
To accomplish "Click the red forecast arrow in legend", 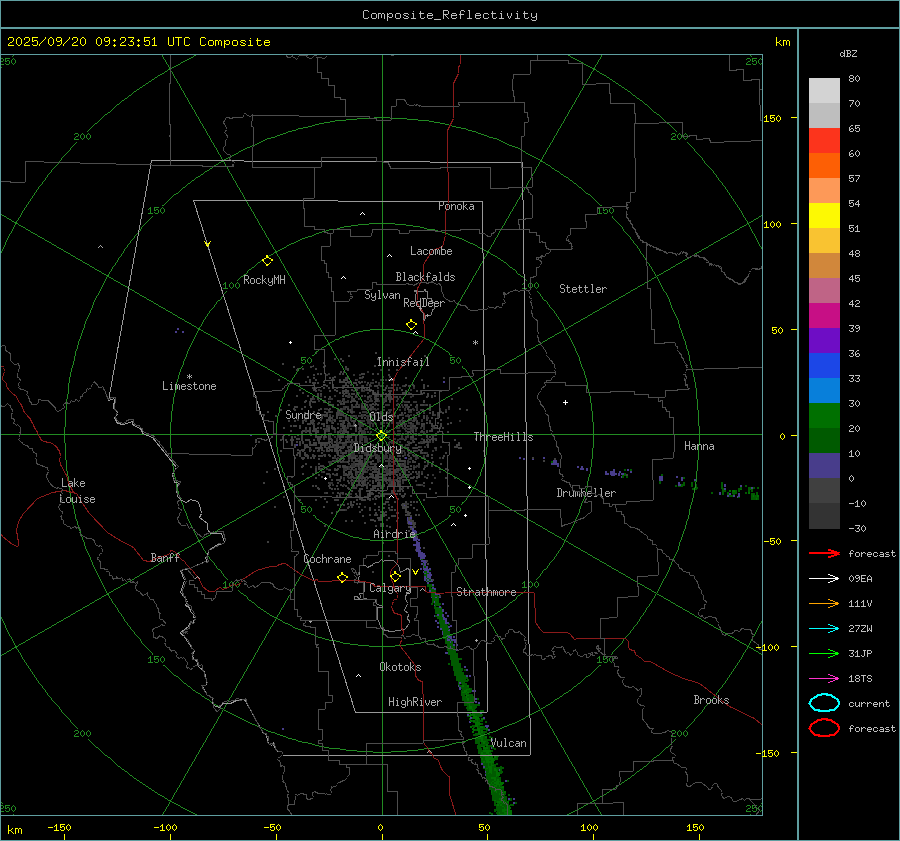I will 824,553.
